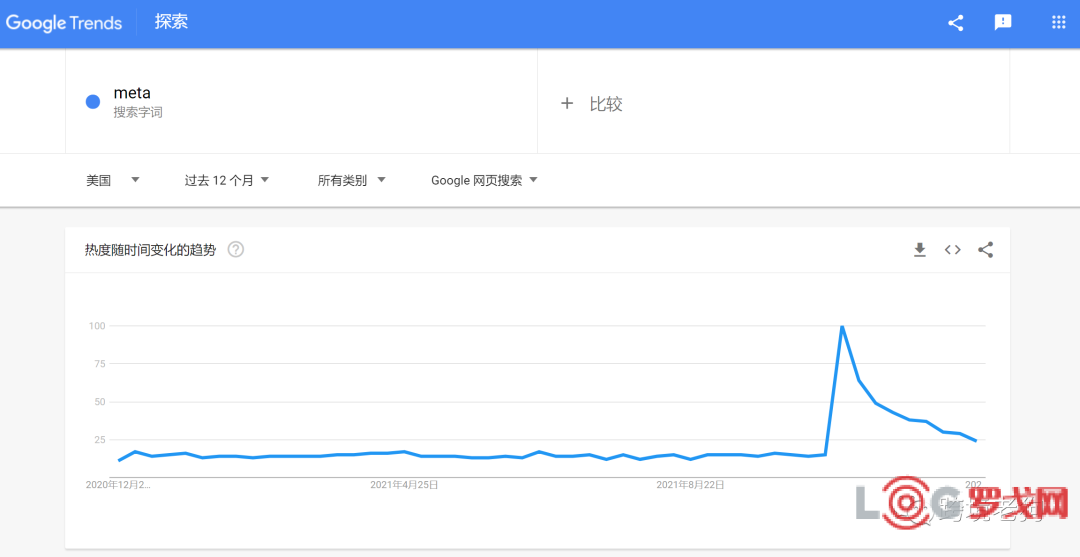Download the trend chart as CSV
The width and height of the screenshot is (1080, 557).
pyautogui.click(x=920, y=250)
